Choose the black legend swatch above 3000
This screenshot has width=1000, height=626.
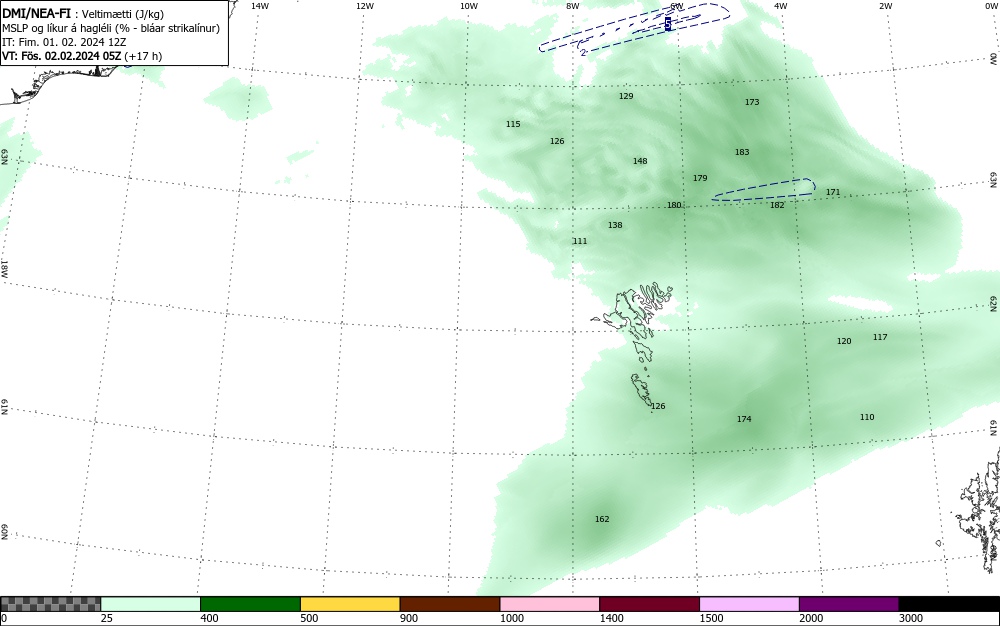949,604
